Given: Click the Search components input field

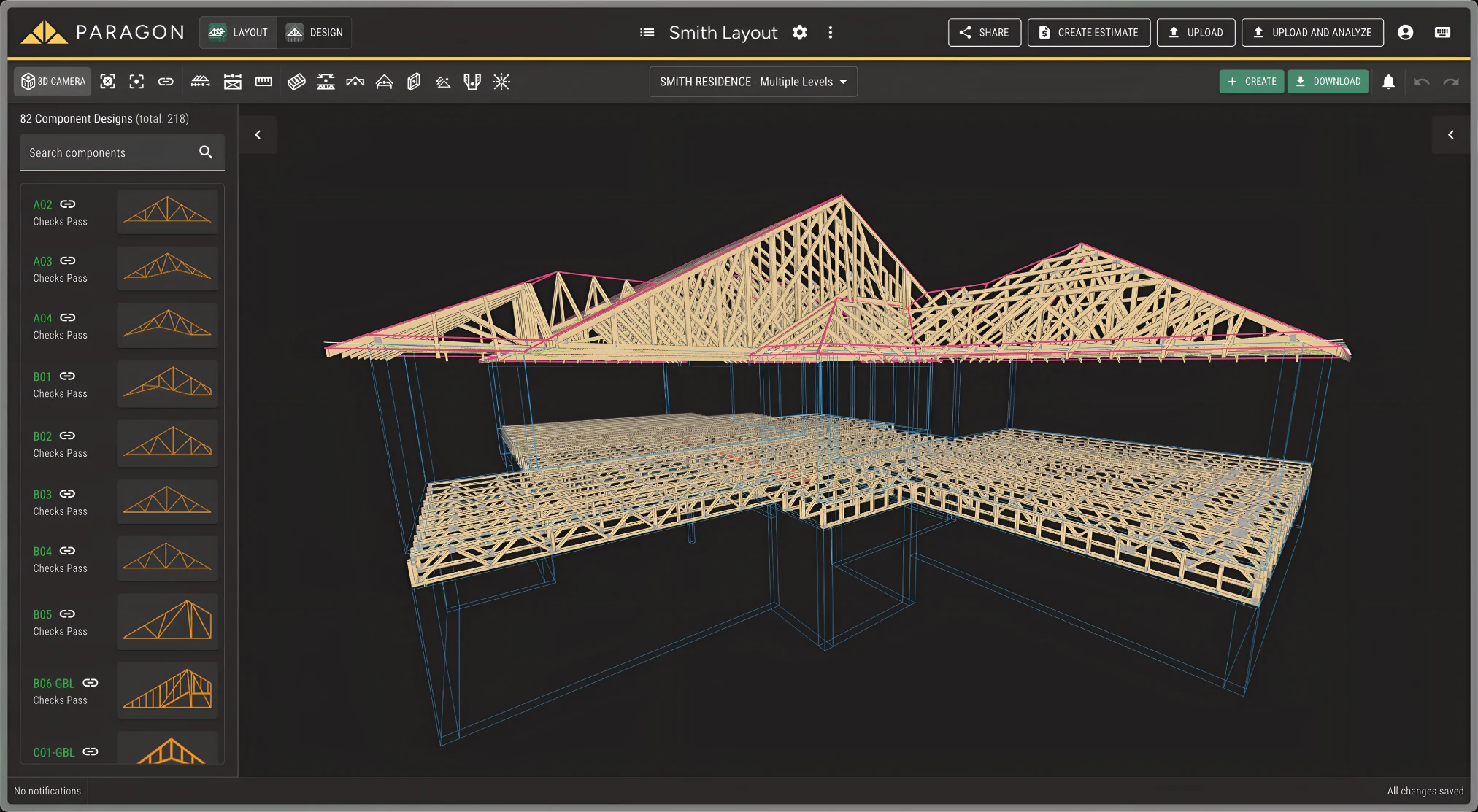Looking at the screenshot, I should (x=109, y=153).
